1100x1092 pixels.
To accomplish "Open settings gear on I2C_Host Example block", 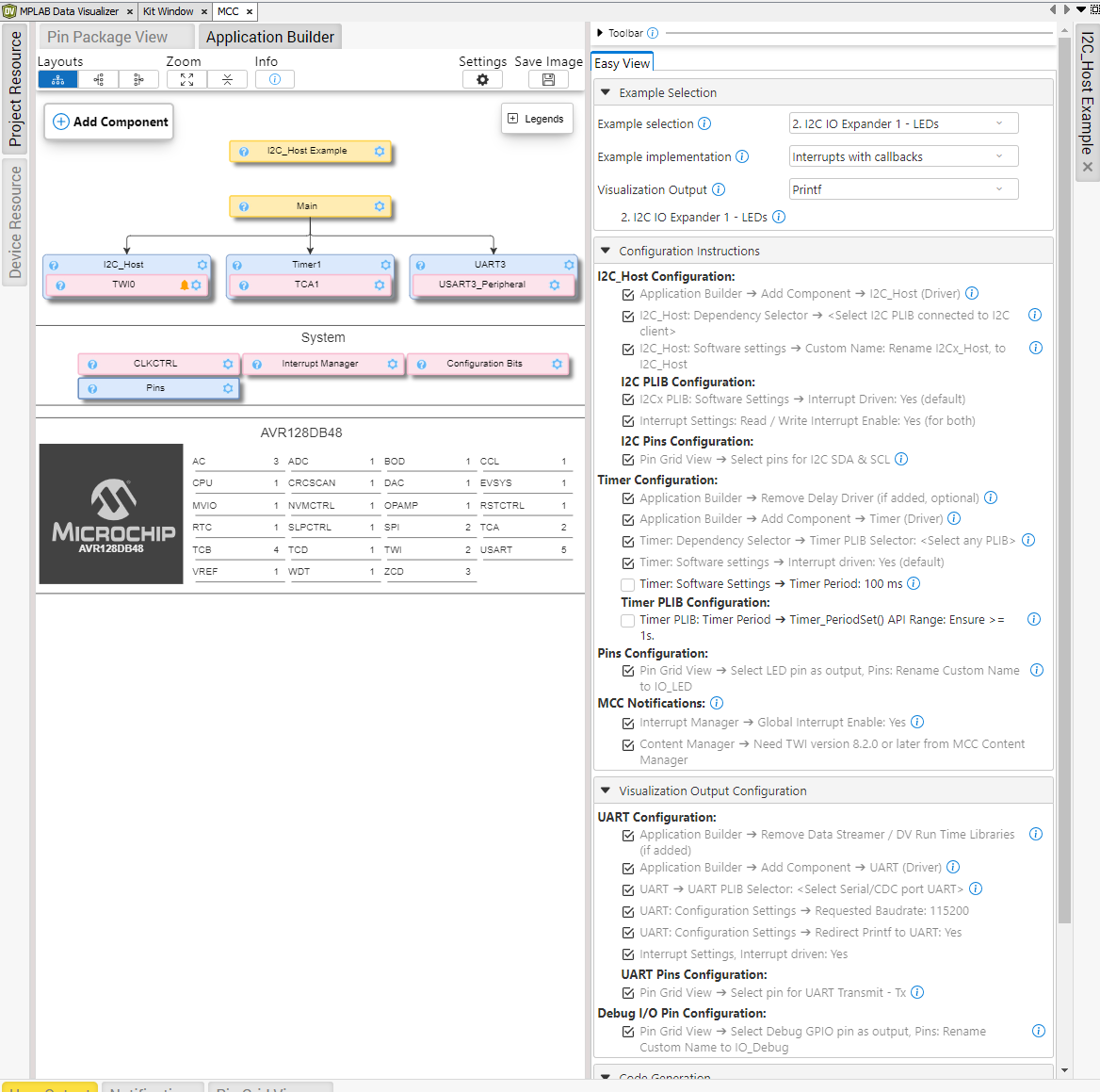I will pos(380,151).
